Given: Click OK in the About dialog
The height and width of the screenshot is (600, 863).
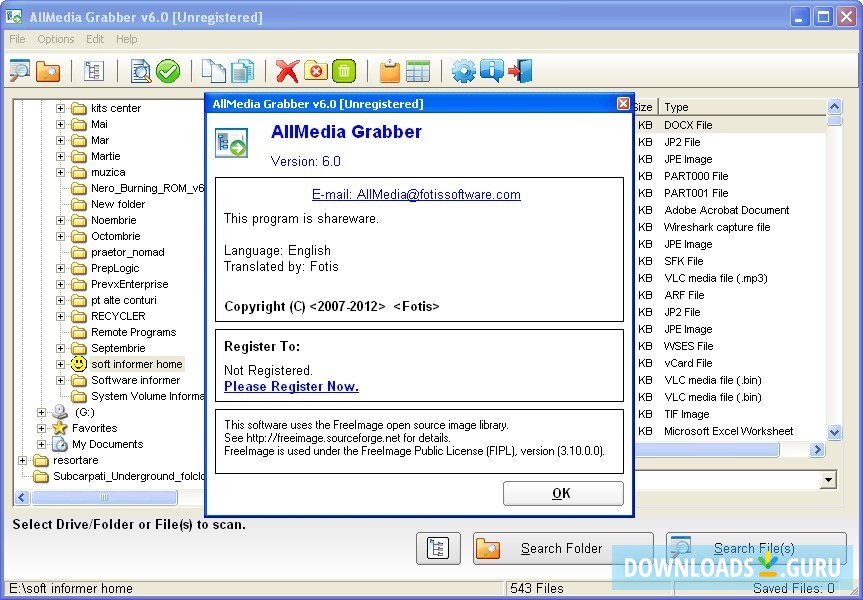Looking at the screenshot, I should tap(563, 493).
